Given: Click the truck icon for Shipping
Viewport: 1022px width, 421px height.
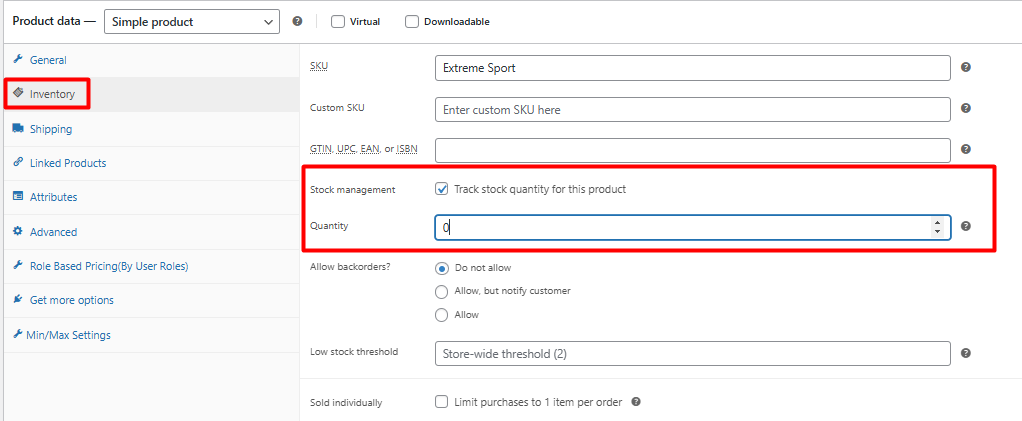Looking at the screenshot, I should click(x=18, y=128).
